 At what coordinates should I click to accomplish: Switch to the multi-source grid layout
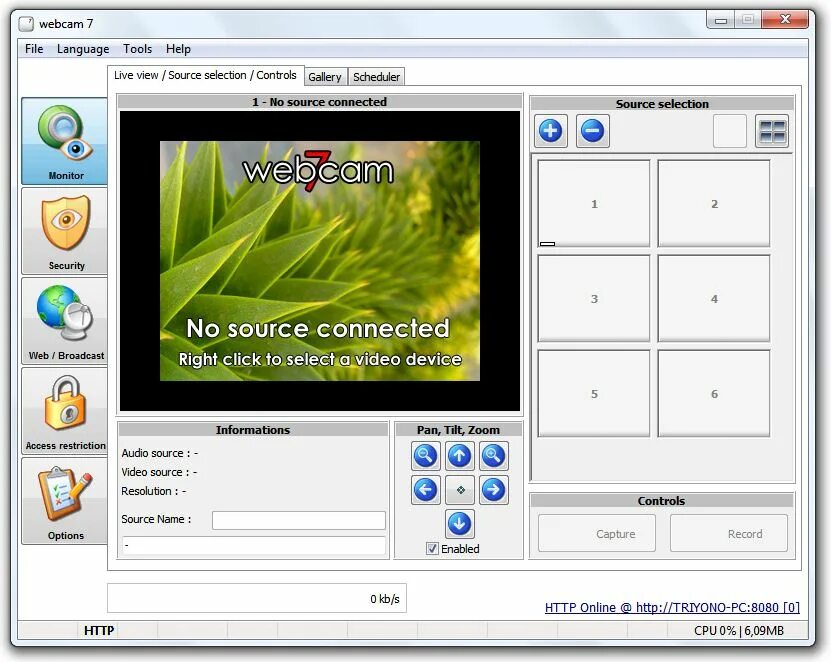[772, 131]
